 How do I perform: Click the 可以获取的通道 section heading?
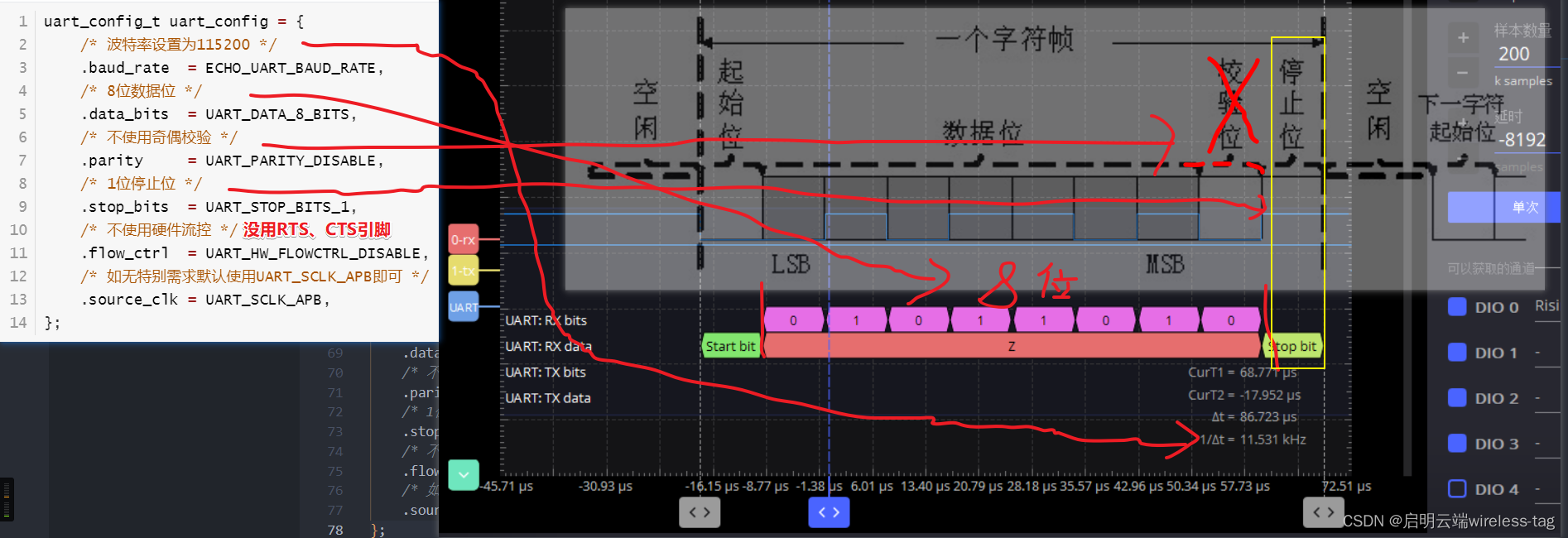[x=1491, y=268]
